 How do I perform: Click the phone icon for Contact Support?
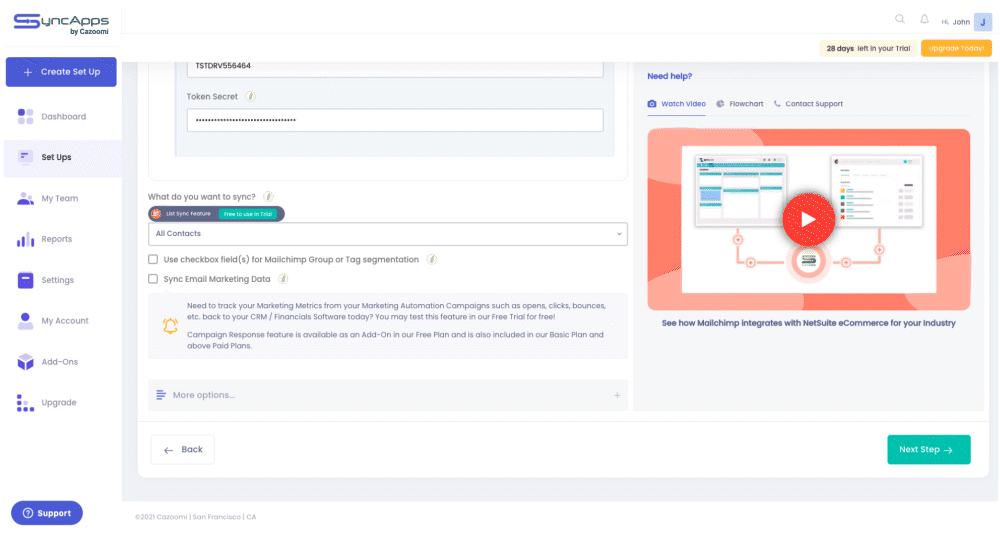click(x=777, y=103)
